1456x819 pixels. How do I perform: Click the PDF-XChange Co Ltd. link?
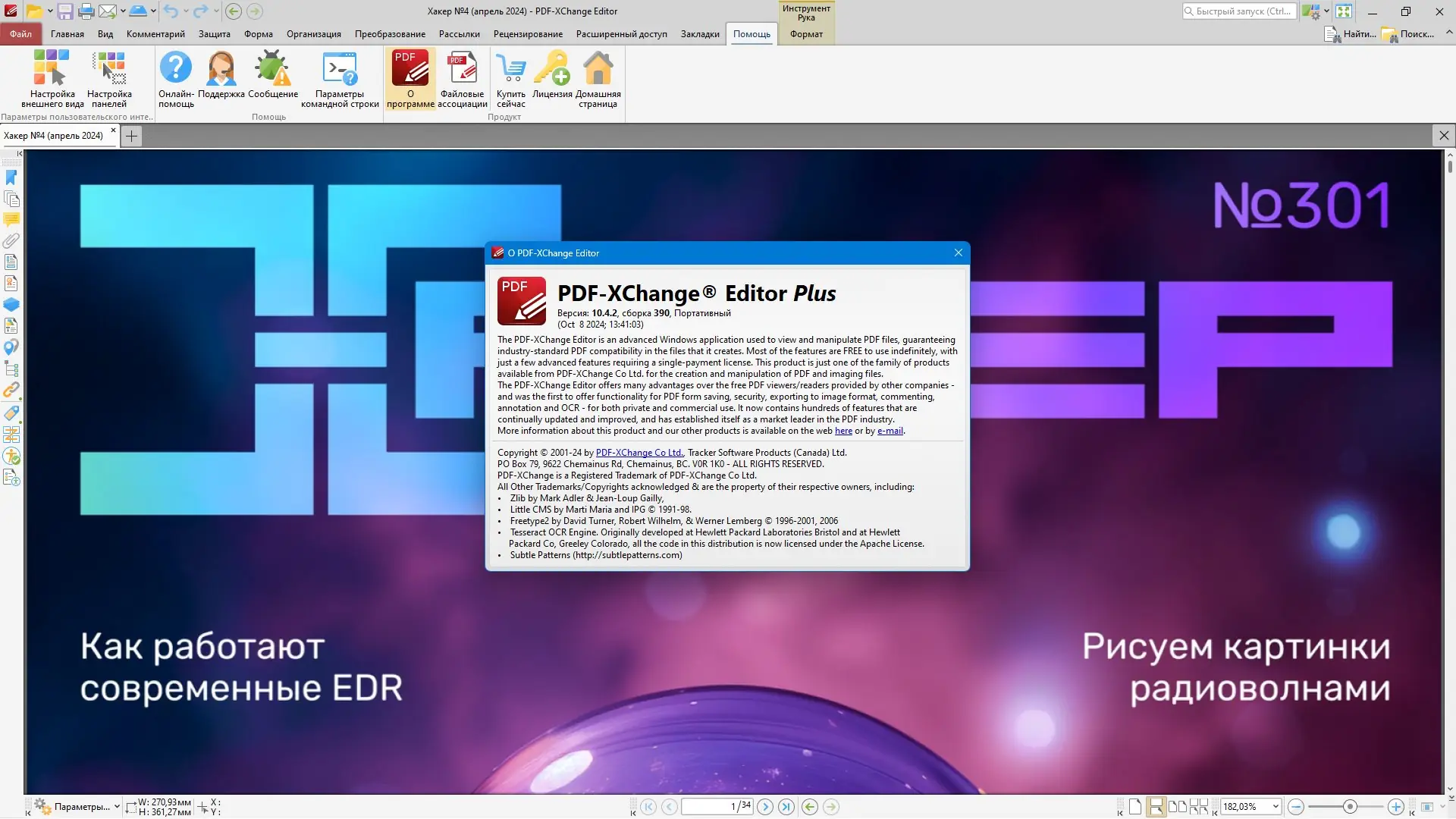click(x=639, y=453)
